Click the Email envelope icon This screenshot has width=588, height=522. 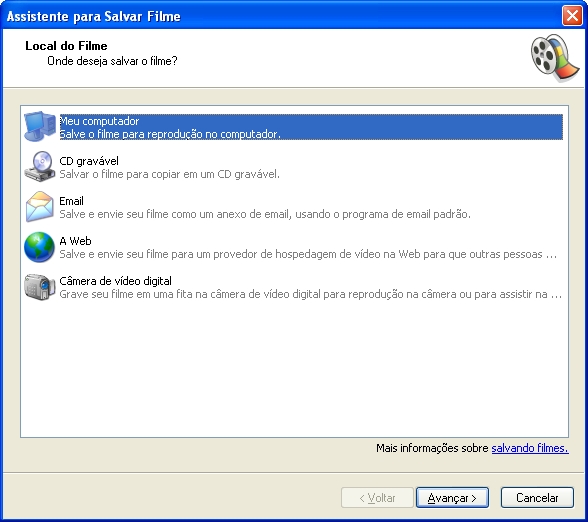pyautogui.click(x=40, y=207)
